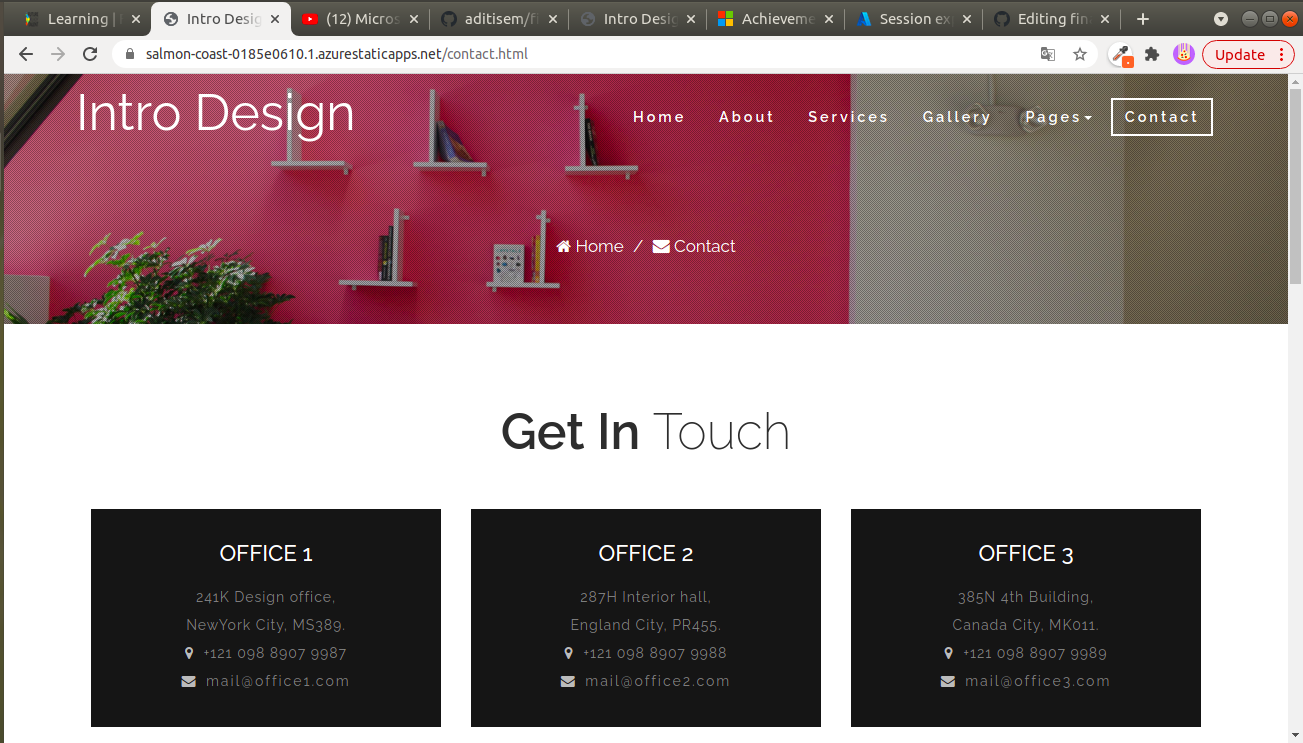Click the home icon in breadcrumb

click(x=564, y=246)
